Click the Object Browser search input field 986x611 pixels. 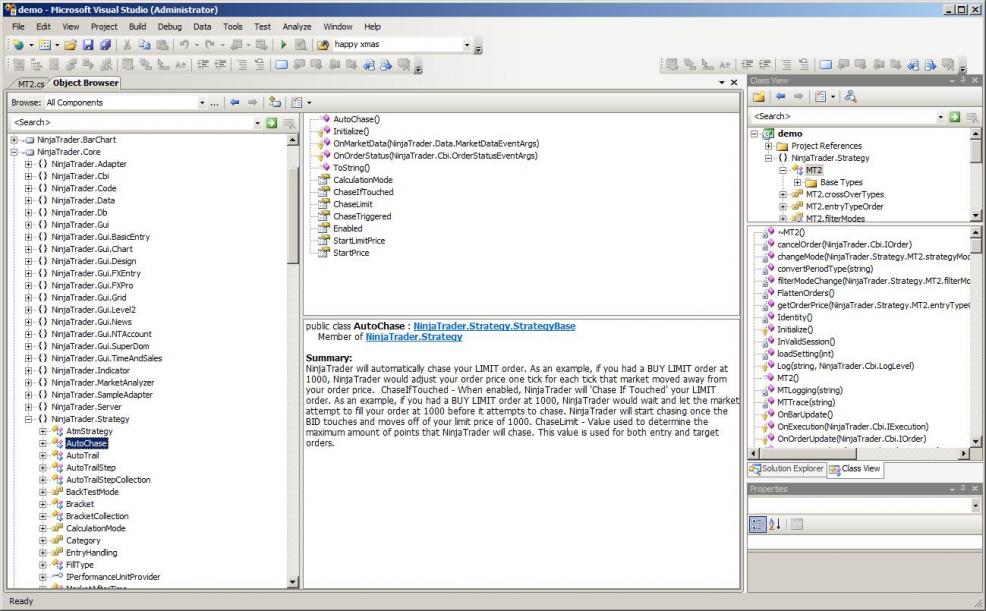[132, 123]
